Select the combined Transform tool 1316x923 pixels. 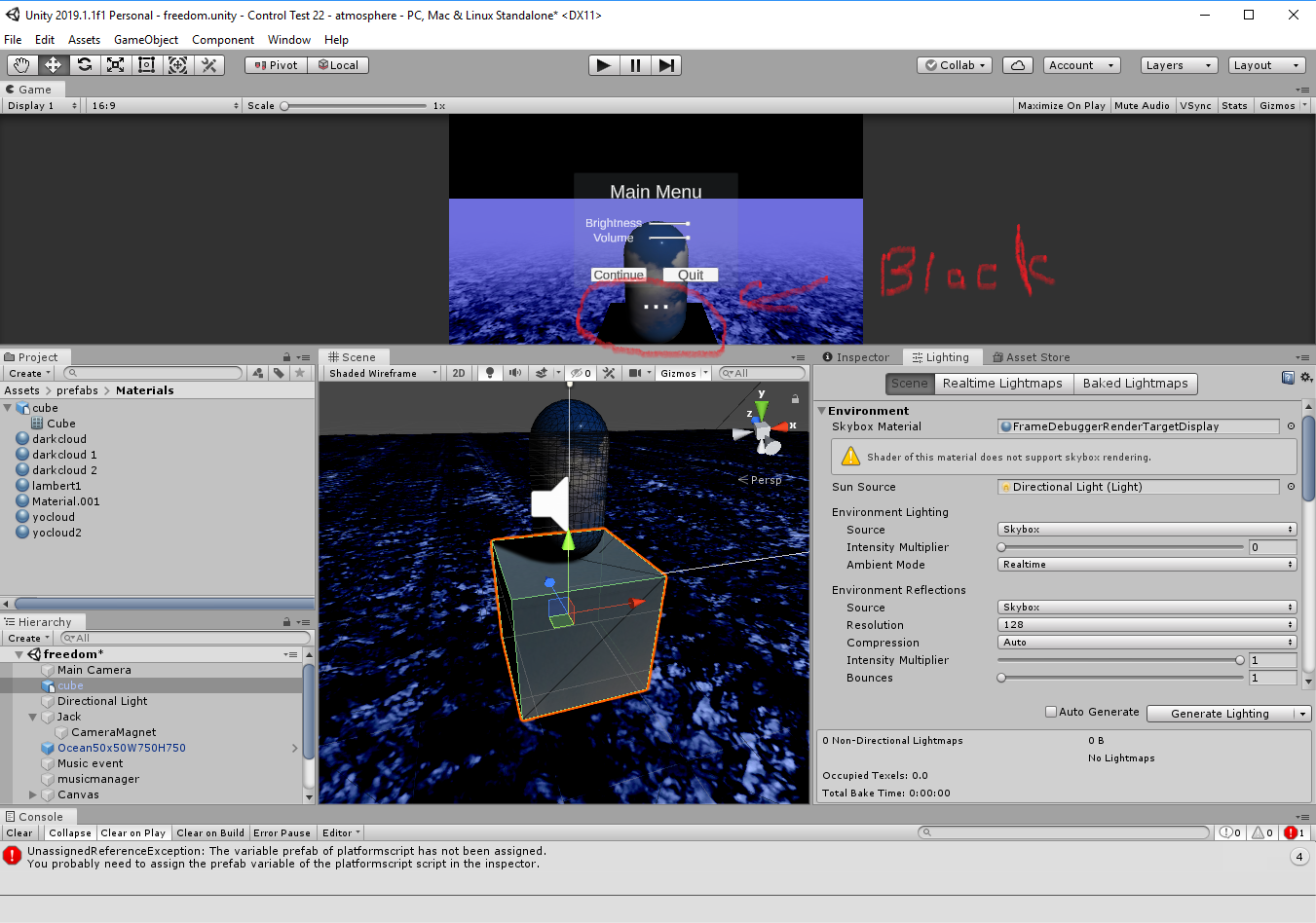coord(177,65)
